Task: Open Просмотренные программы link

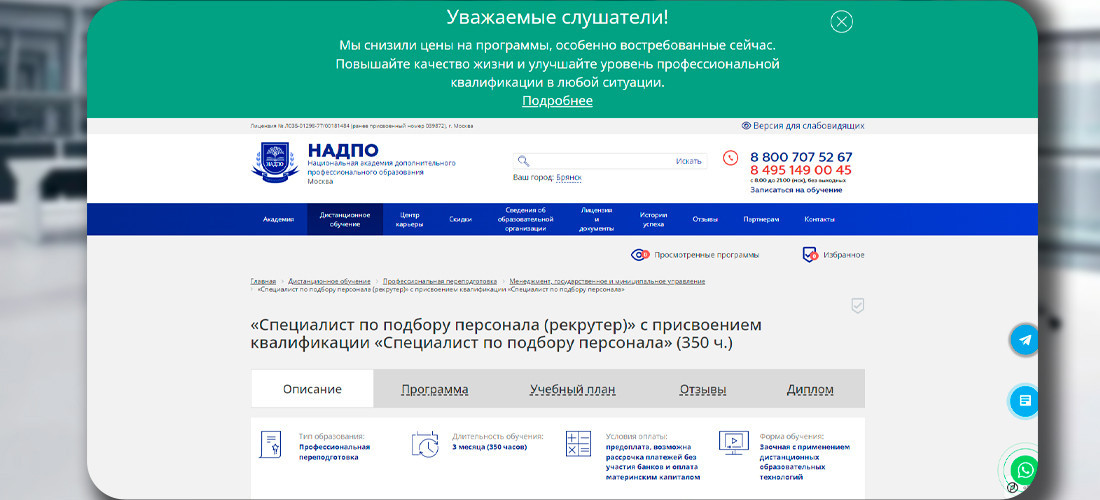Action: (706, 255)
